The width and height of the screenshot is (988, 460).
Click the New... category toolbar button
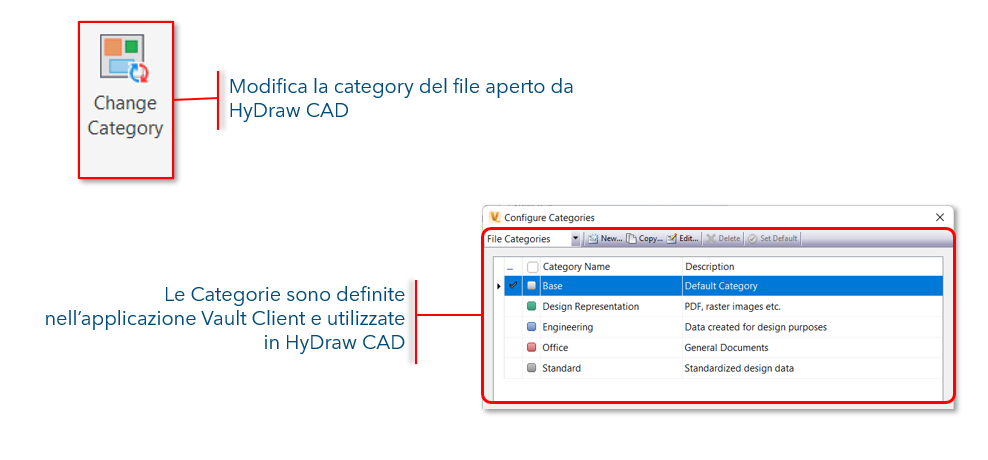point(605,239)
